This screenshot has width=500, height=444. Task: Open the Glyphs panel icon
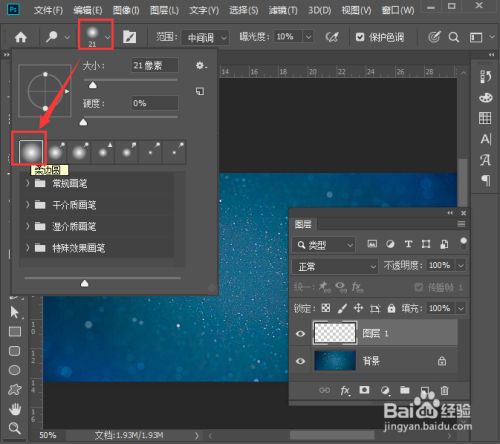pos(485,160)
